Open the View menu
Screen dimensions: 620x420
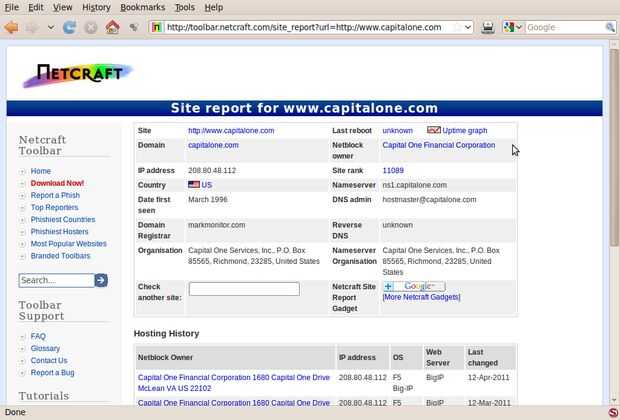62,7
